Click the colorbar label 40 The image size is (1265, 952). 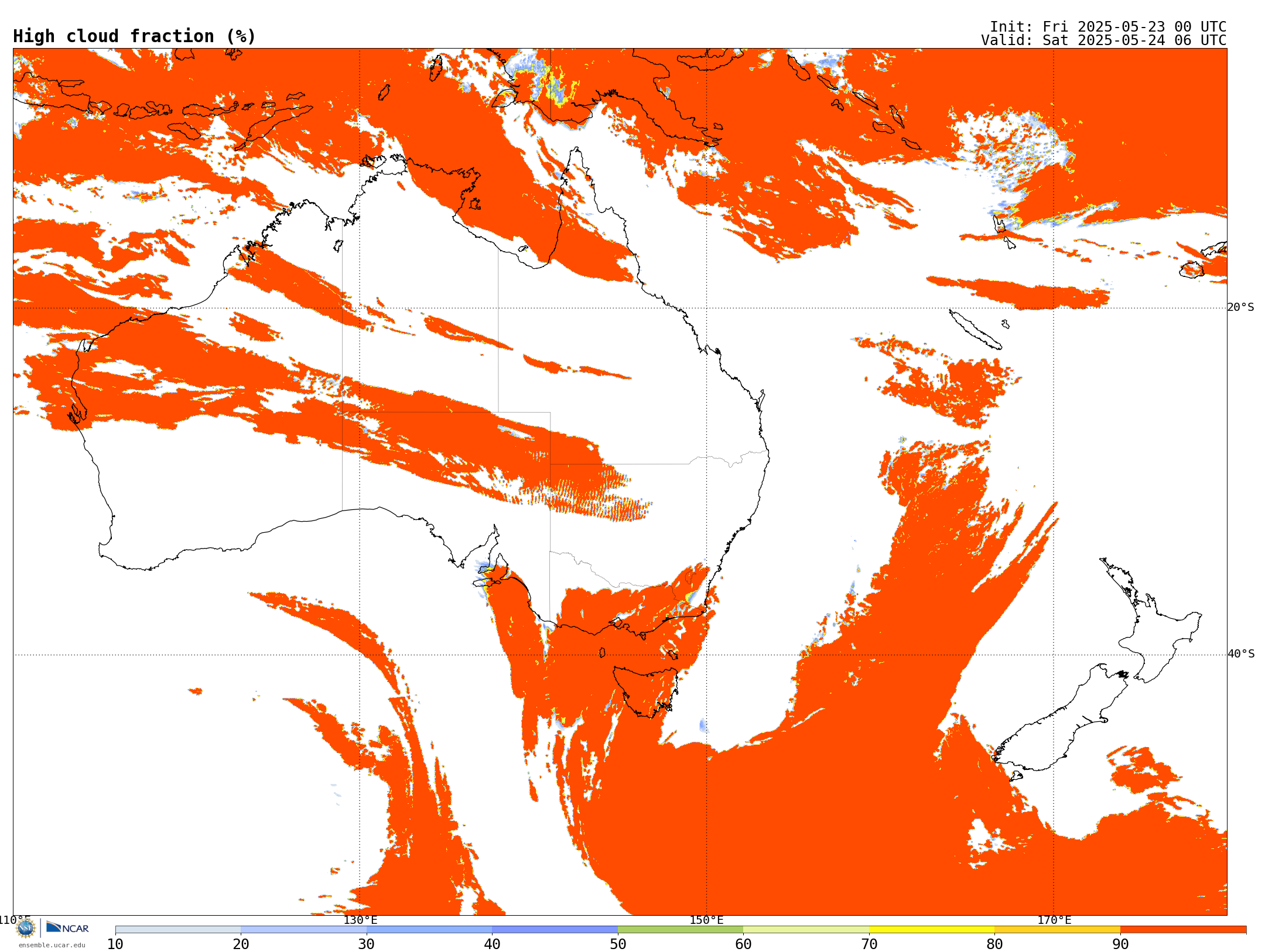[x=492, y=944]
